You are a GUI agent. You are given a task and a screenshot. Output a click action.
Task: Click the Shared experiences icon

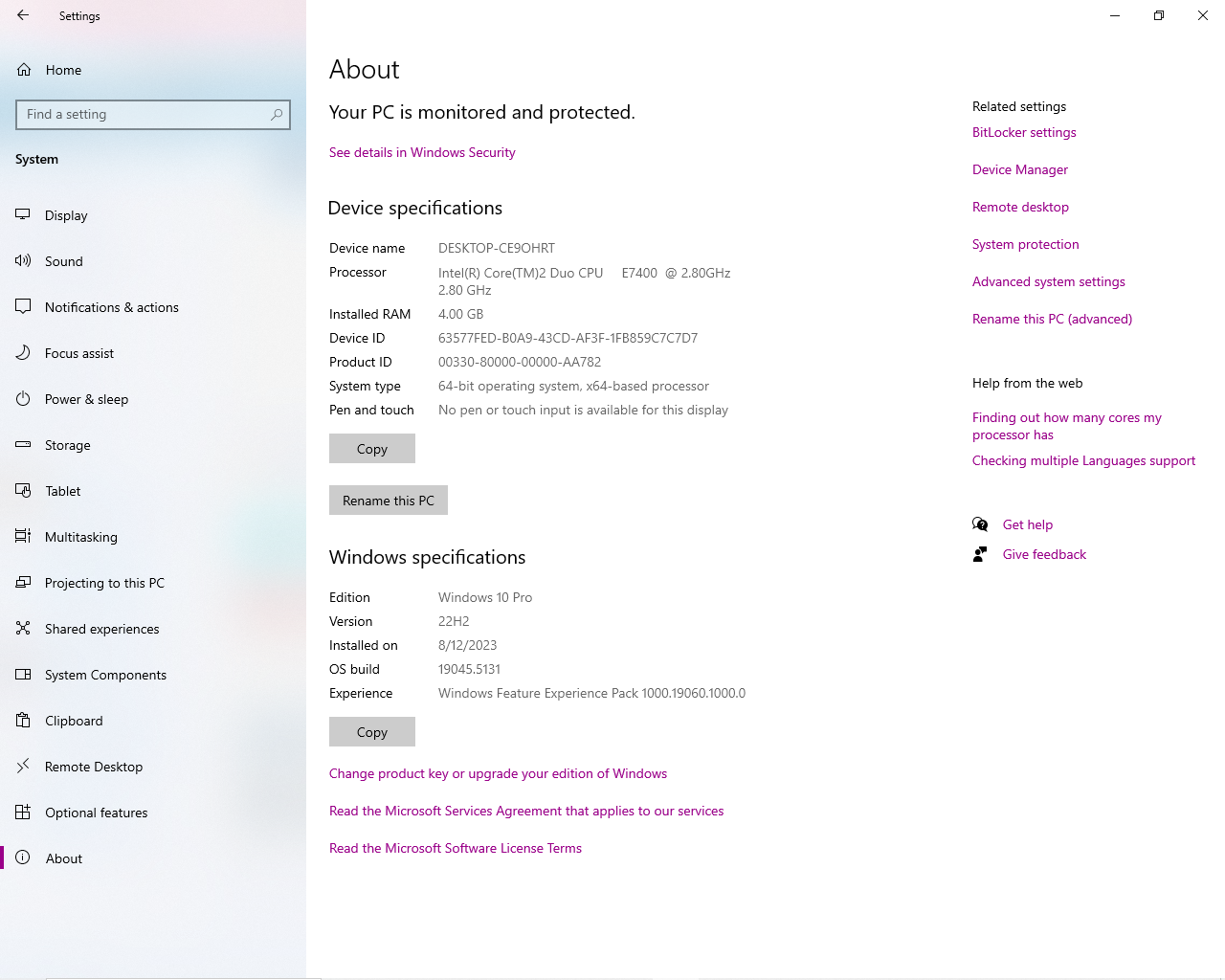pyautogui.click(x=23, y=629)
